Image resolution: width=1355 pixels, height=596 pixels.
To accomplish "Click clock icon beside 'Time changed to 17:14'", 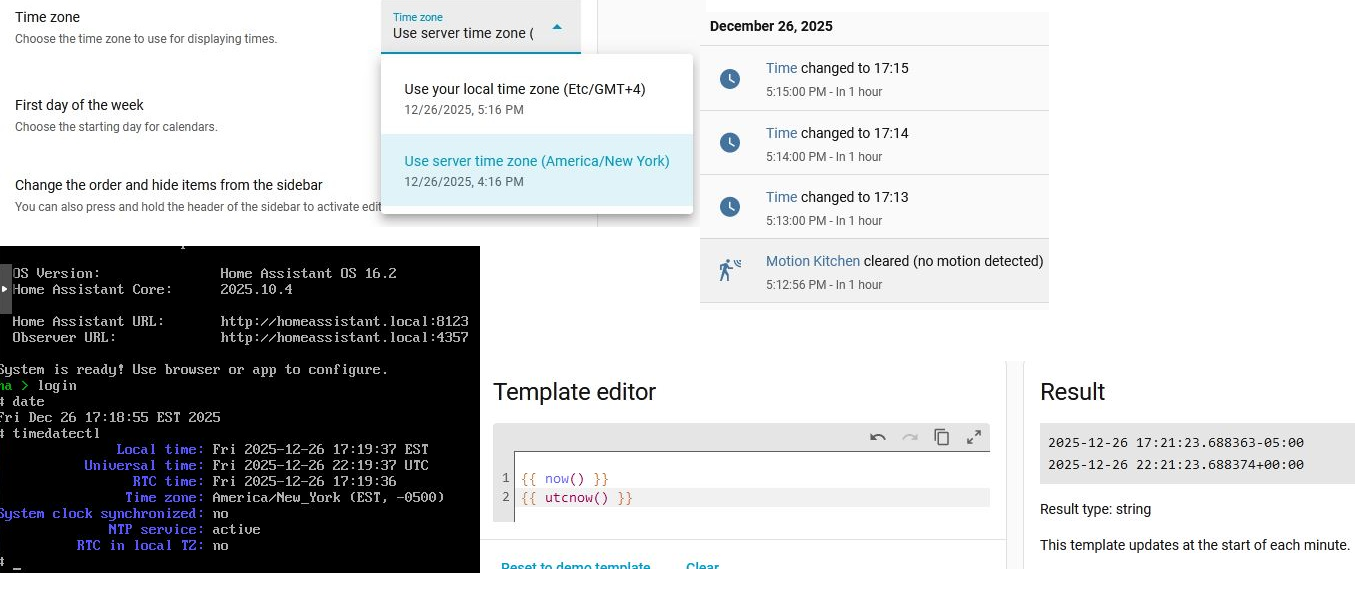I will (x=730, y=143).
